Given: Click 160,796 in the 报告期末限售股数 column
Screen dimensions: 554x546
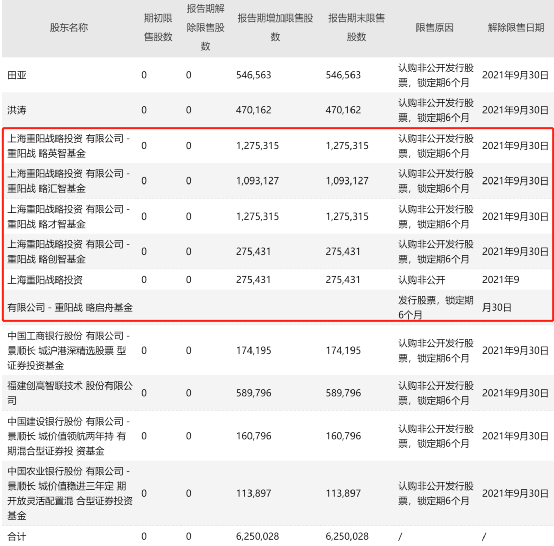Looking at the screenshot, I should [343, 436].
